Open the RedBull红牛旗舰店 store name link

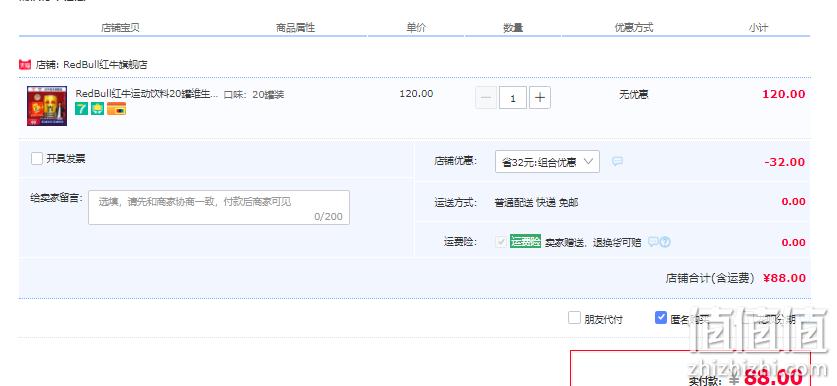tap(105, 65)
